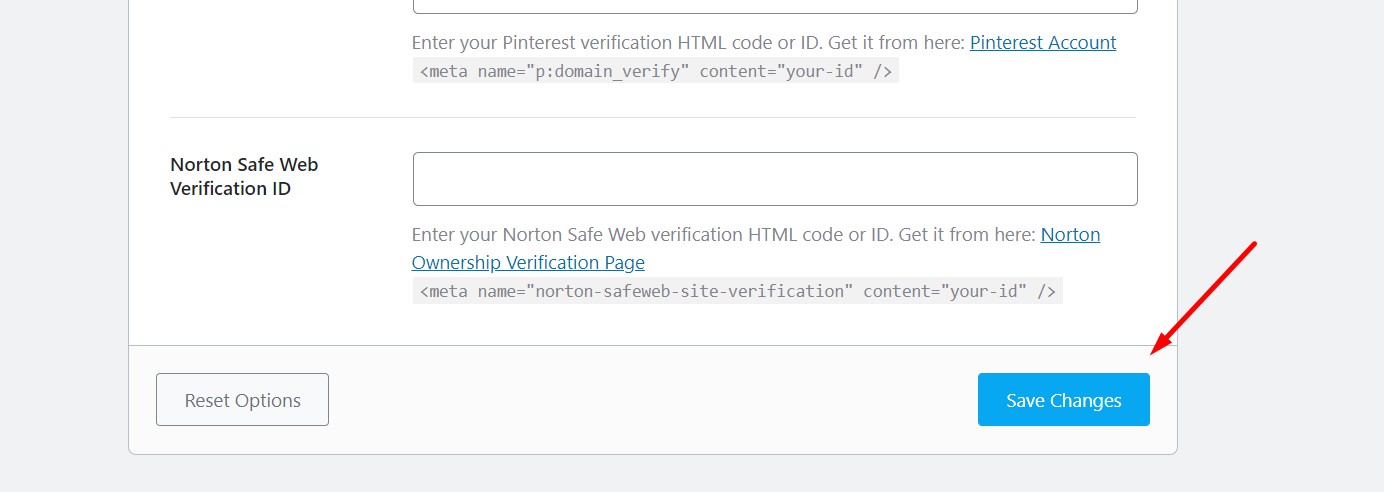Click the divider line above Norton section
1384x492 pixels.
(x=652, y=118)
